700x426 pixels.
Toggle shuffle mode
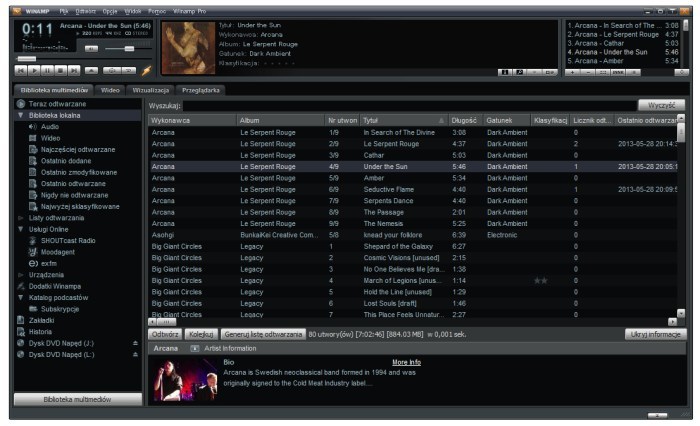click(112, 71)
